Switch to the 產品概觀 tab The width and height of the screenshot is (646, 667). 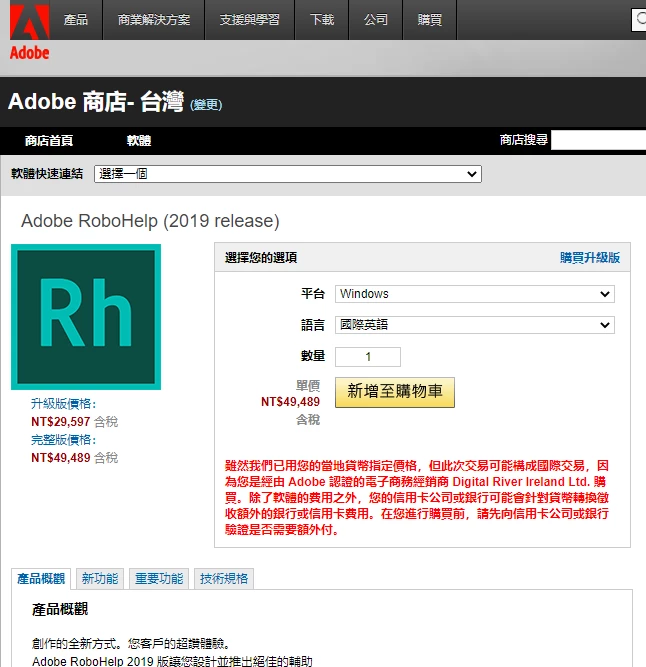coord(41,579)
